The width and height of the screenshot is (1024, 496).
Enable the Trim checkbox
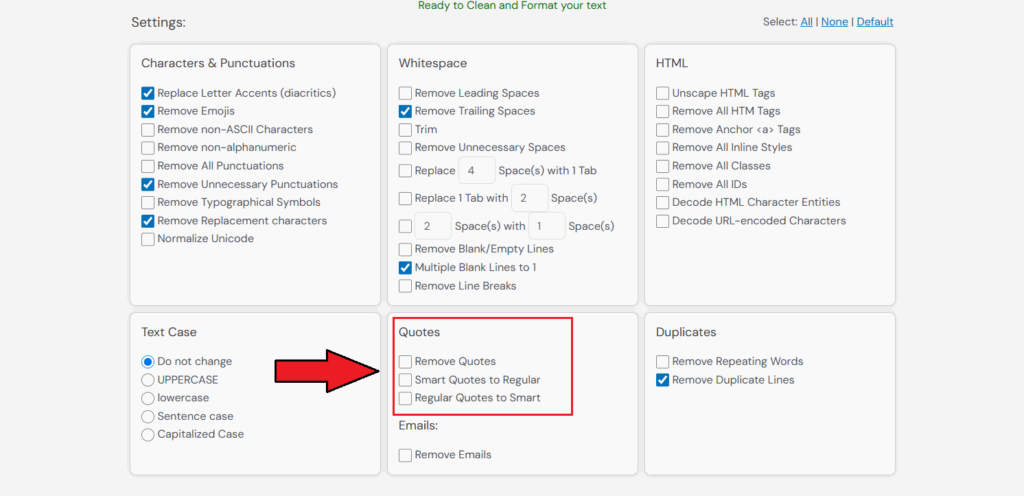click(405, 129)
